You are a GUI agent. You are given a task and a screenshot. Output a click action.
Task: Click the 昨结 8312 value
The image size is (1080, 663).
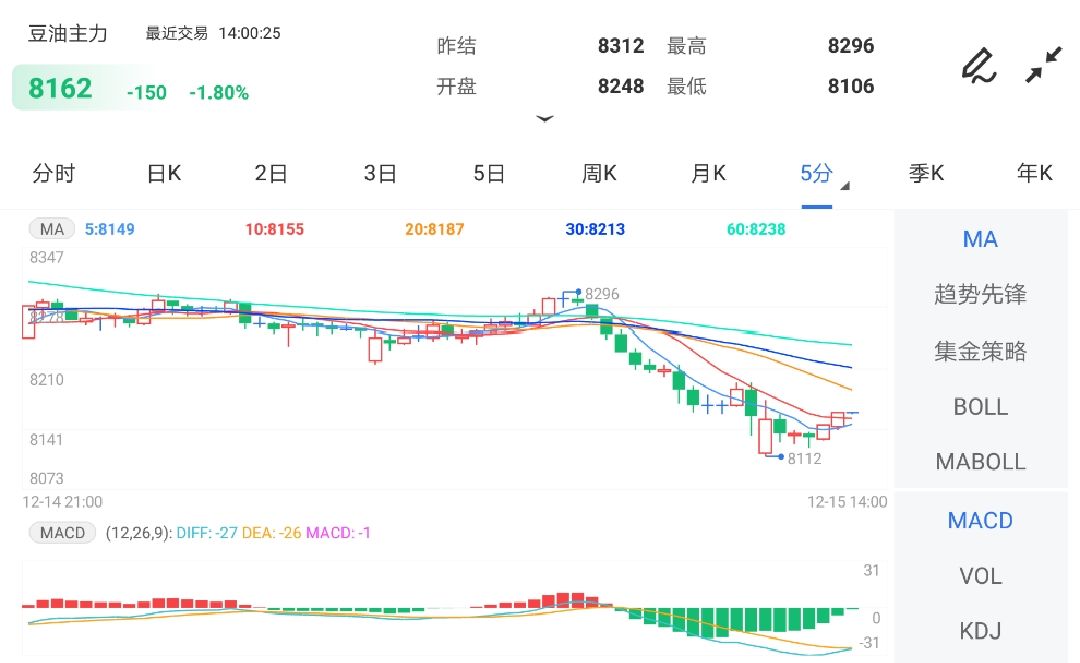[621, 46]
